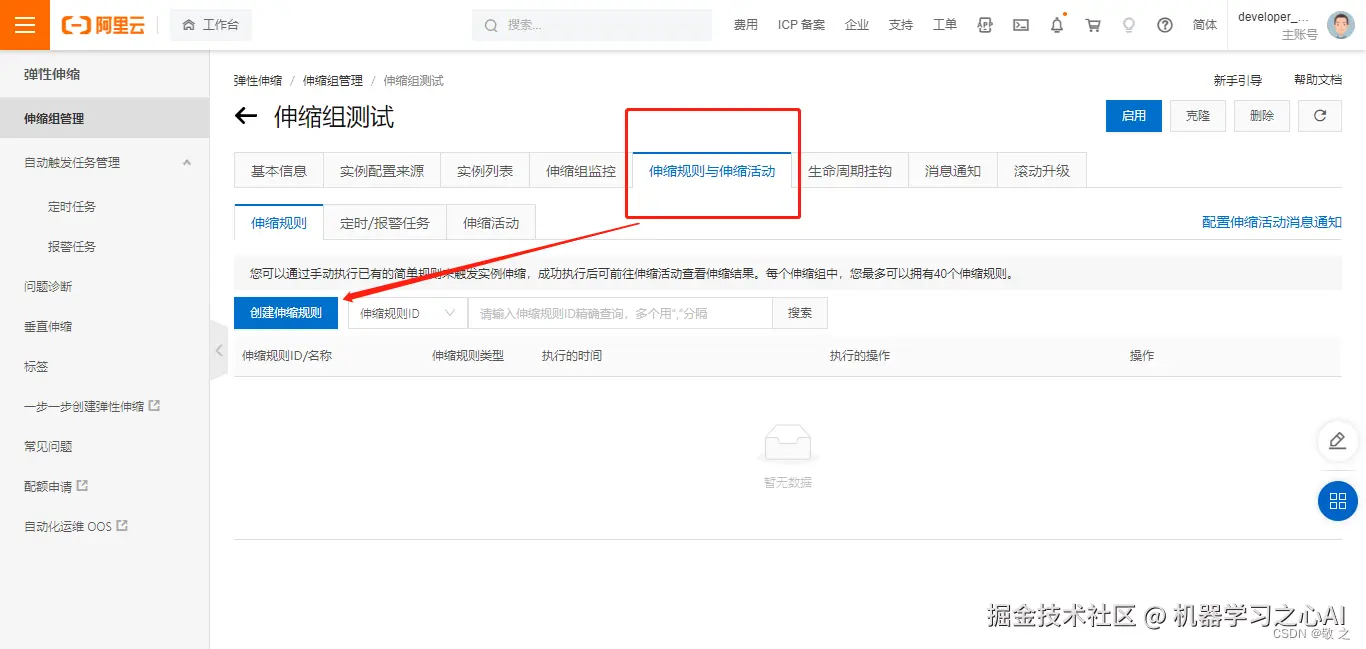Screen dimensions: 1366x649
Task: Open the shopping cart icon
Action: [1092, 24]
